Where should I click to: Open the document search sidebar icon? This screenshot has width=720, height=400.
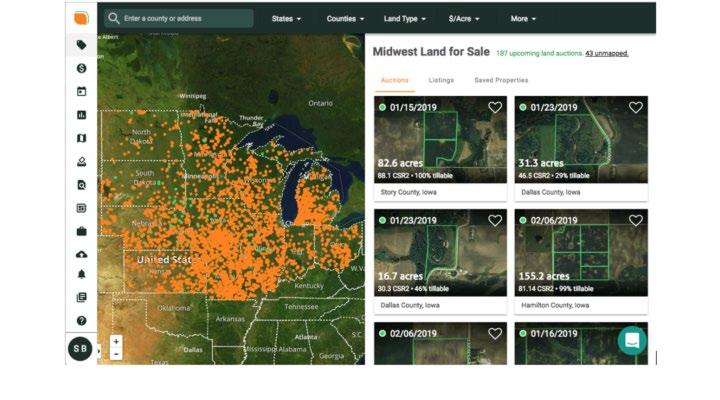[81, 185]
